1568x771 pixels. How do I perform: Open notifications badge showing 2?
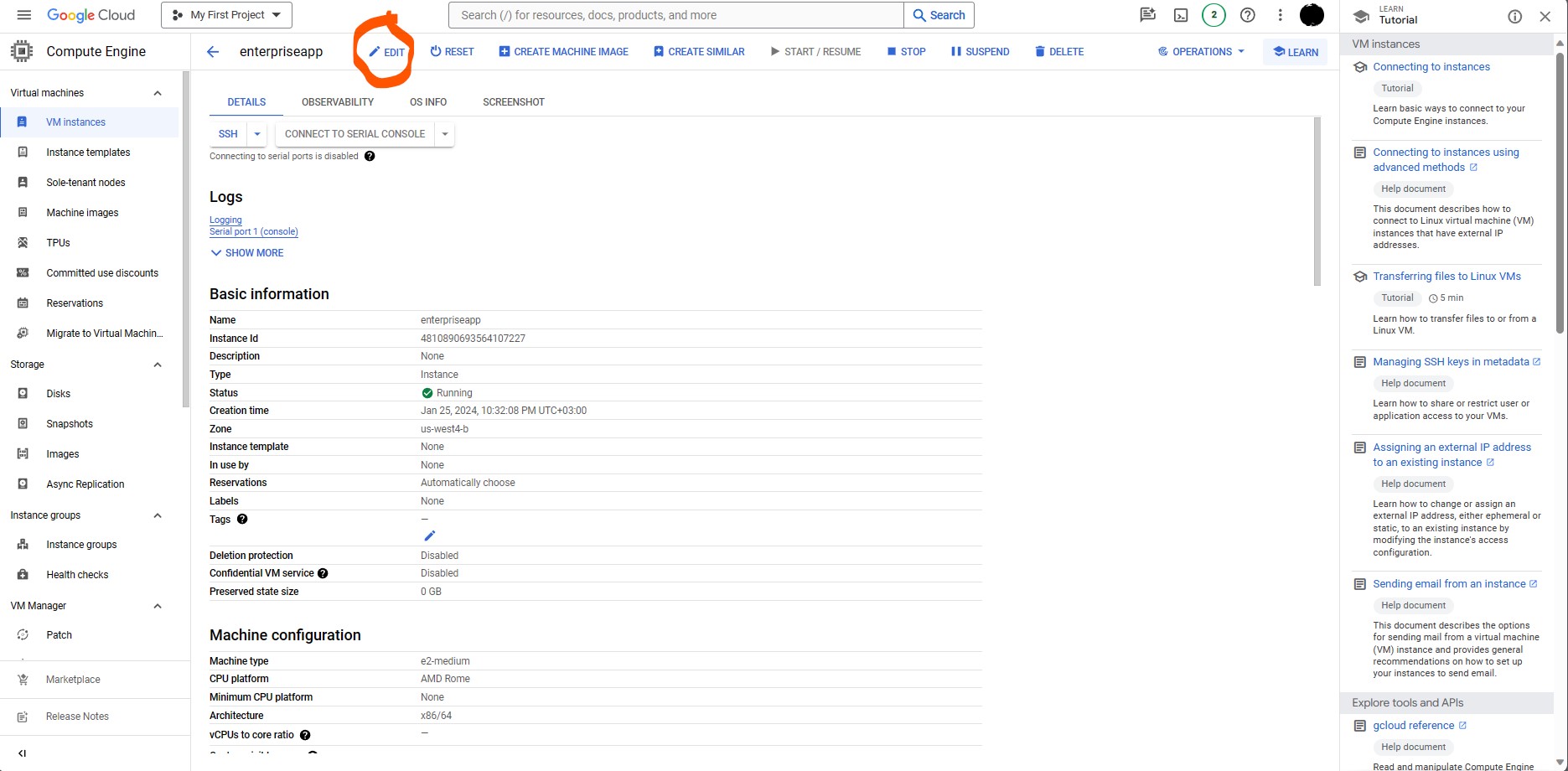pyautogui.click(x=1214, y=15)
